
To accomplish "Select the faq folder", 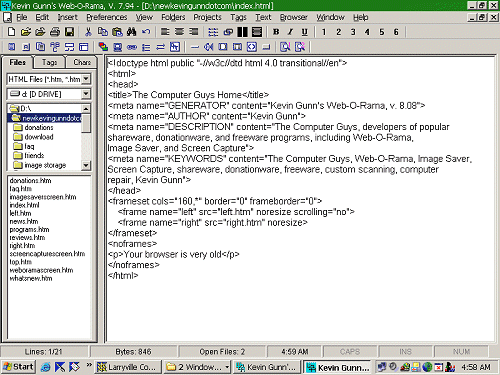I will [x=29, y=146].
